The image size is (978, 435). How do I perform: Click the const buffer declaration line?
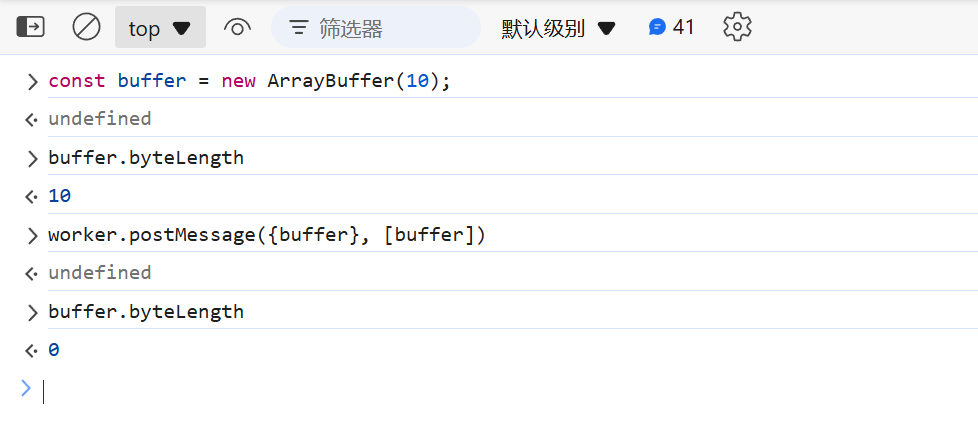point(250,81)
